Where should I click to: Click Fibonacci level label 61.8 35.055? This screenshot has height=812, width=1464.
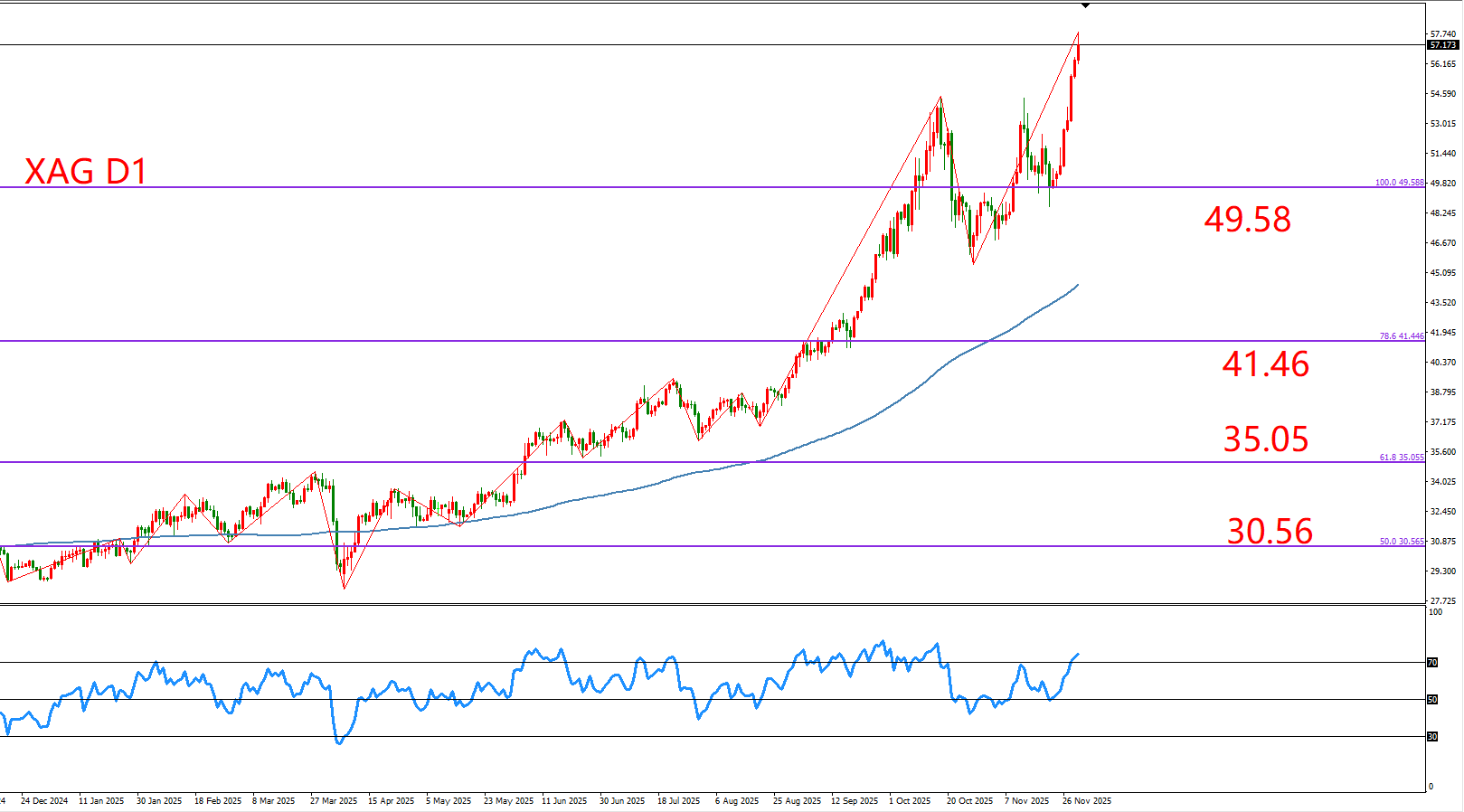click(x=1401, y=458)
